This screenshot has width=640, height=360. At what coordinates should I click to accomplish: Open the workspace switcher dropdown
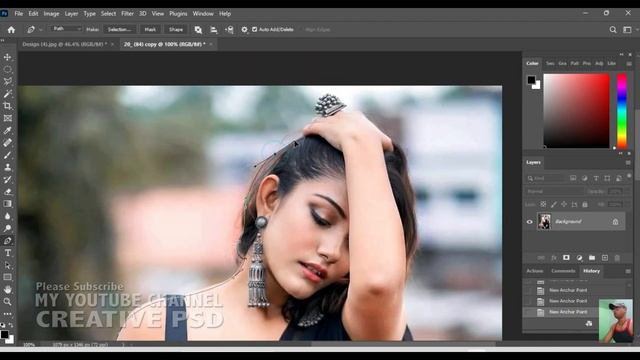[x=627, y=30]
